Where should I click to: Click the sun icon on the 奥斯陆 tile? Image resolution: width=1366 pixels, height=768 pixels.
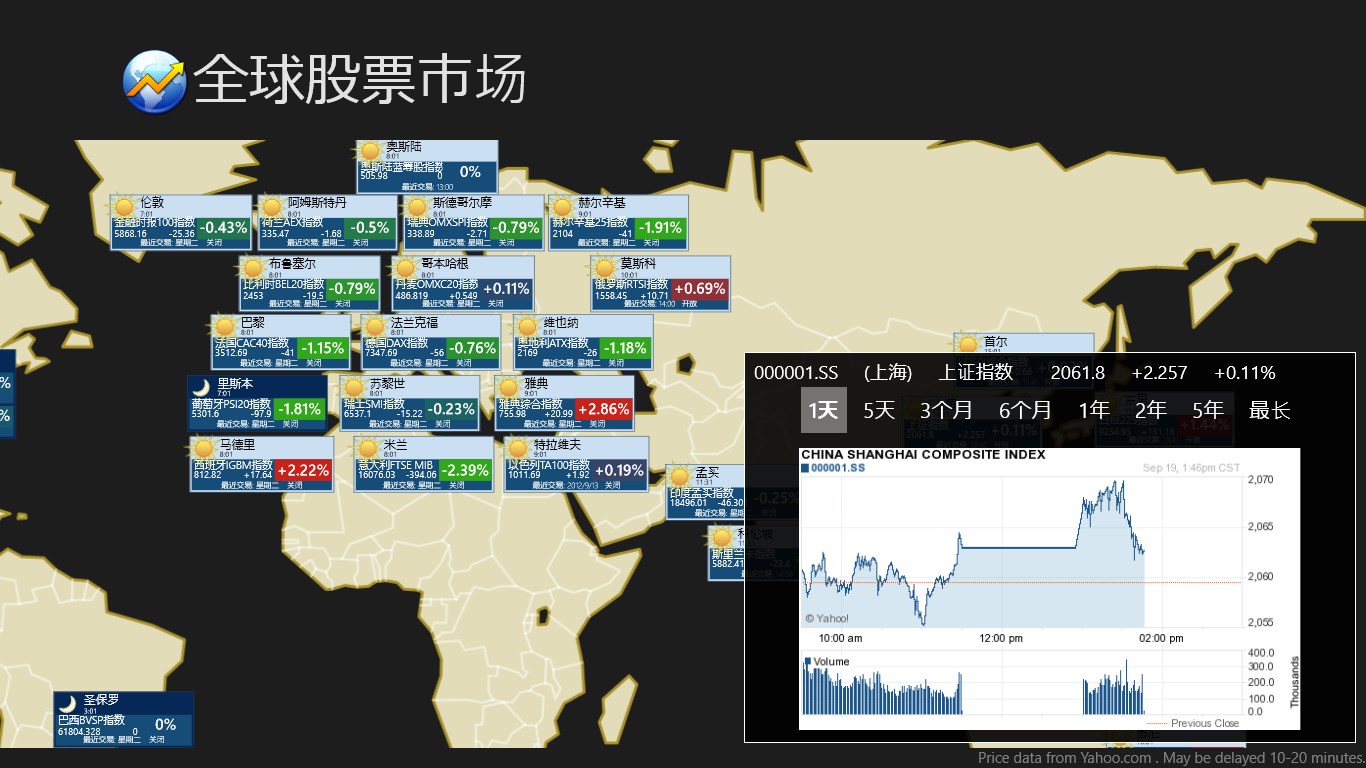click(x=372, y=150)
